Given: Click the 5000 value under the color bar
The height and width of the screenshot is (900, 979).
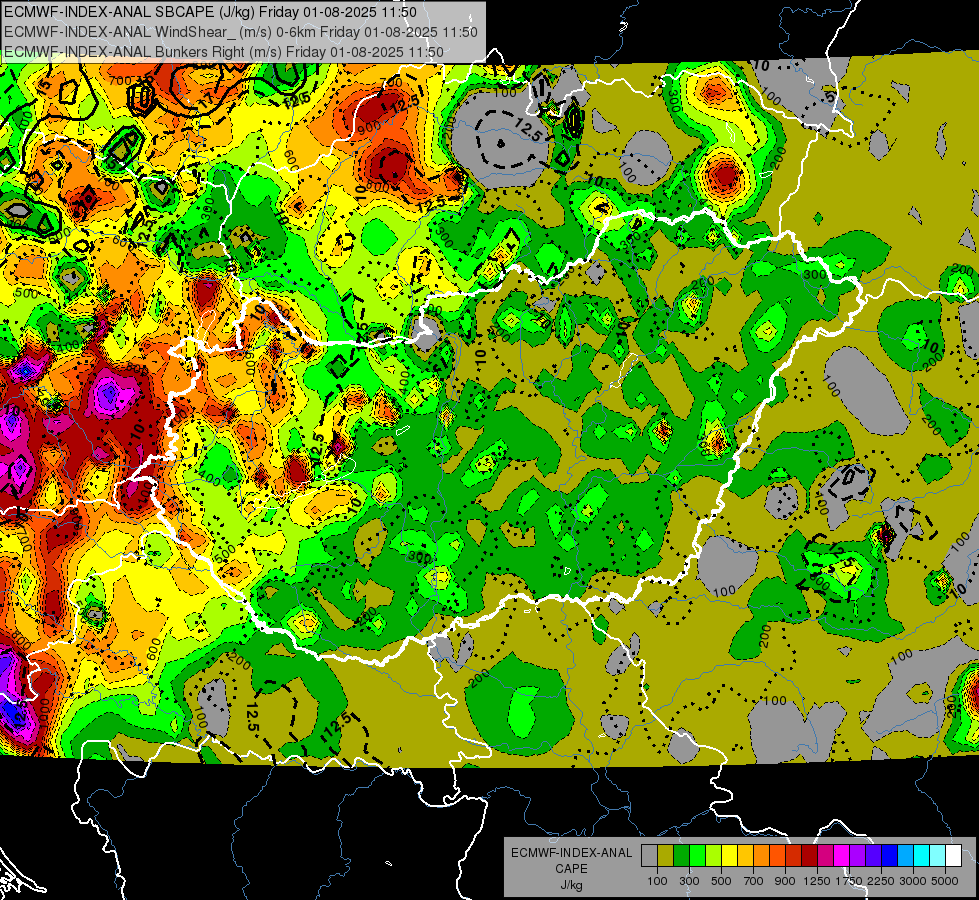Looking at the screenshot, I should 945,881.
